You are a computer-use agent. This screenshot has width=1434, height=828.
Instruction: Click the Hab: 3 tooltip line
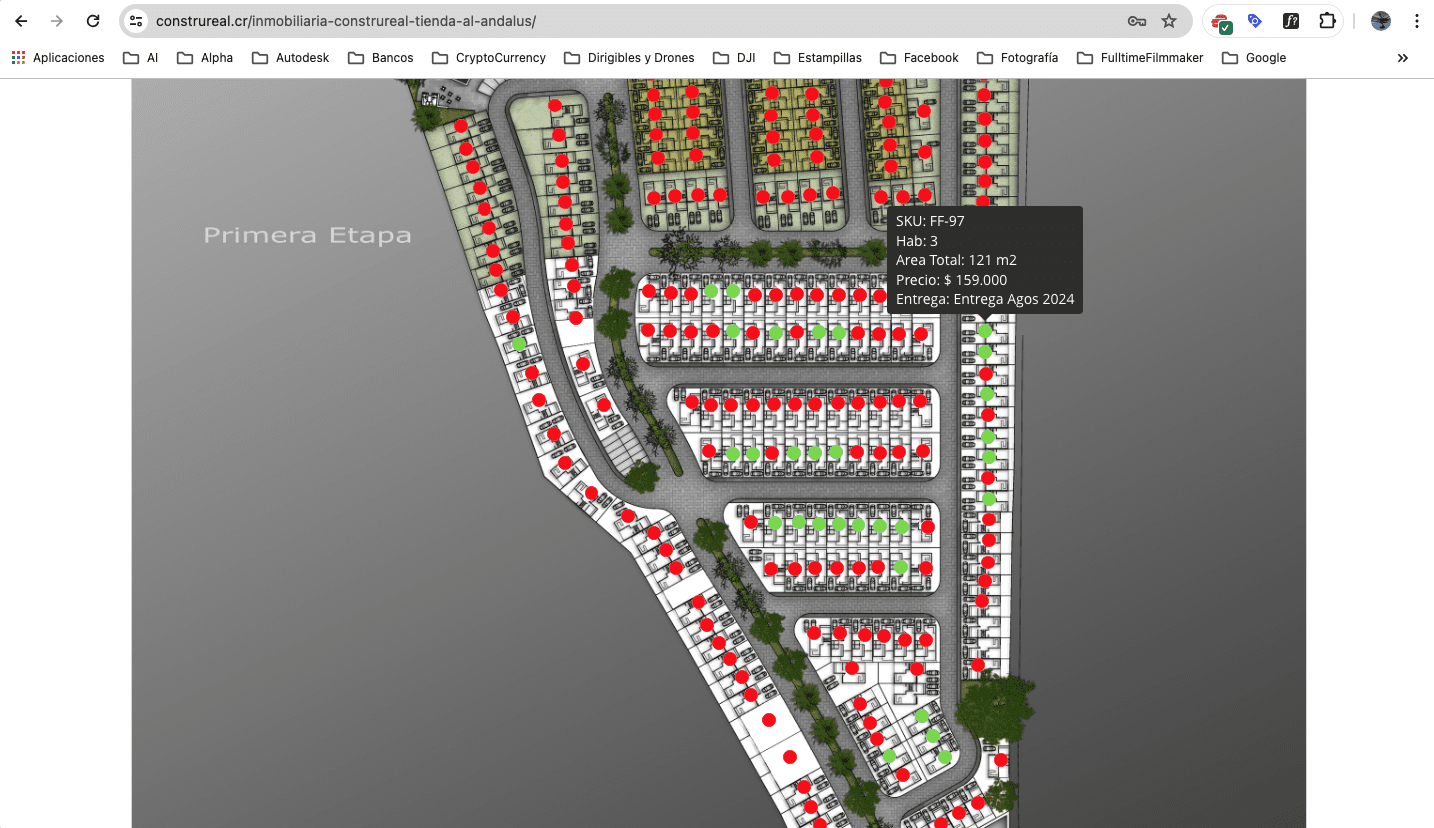click(917, 241)
